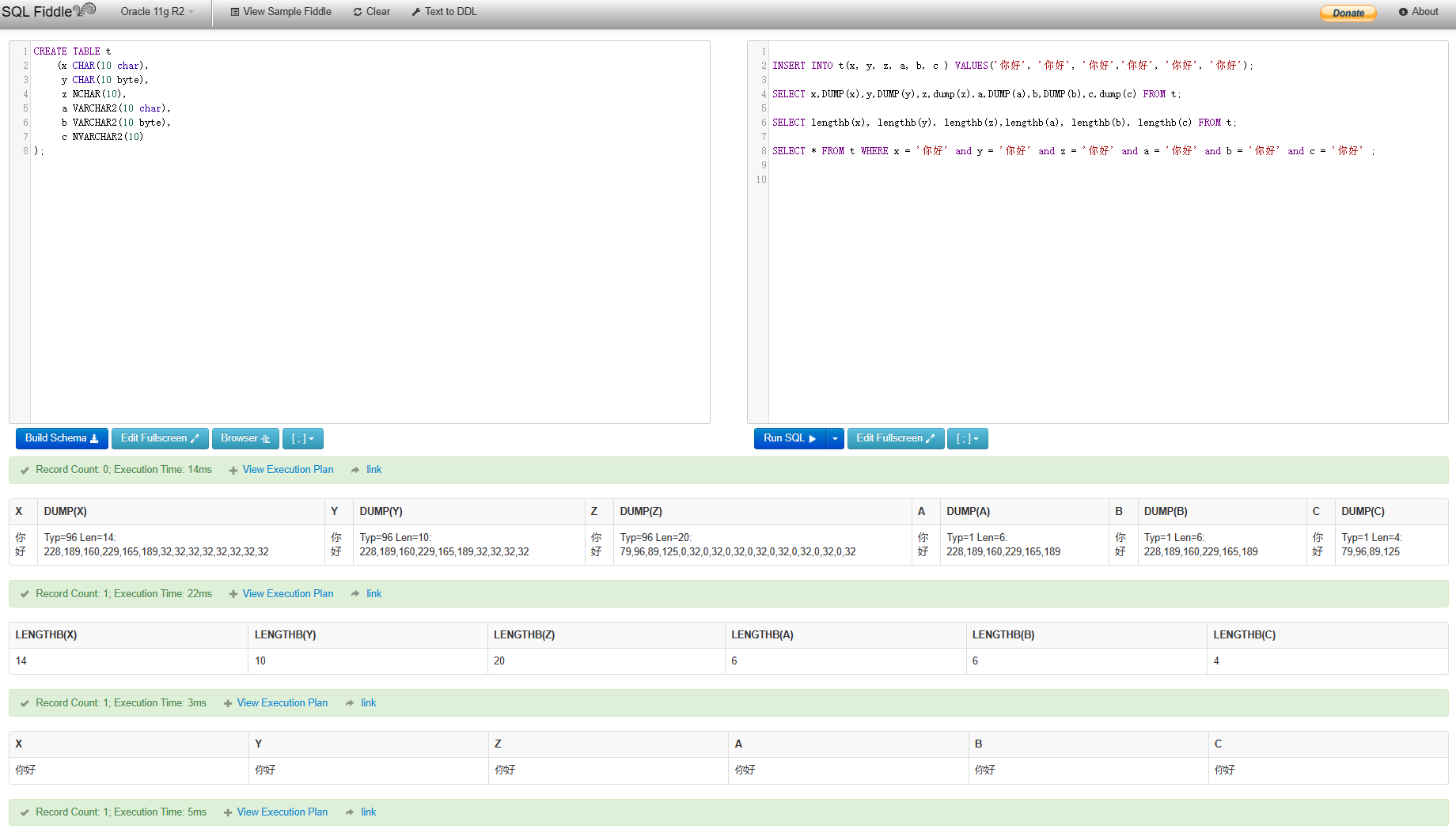This screenshot has height=829, width=1456.
Task: Click link next to 5ms result
Action: [x=369, y=812]
